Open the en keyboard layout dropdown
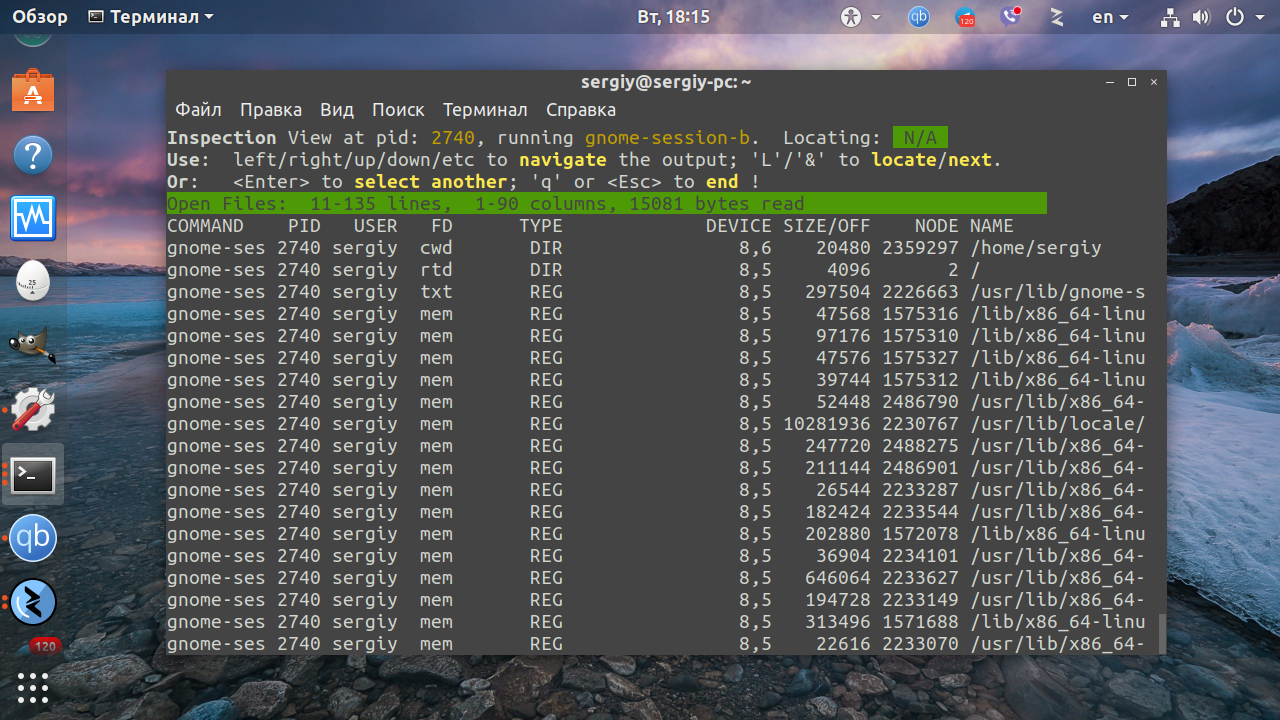 pyautogui.click(x=1110, y=17)
